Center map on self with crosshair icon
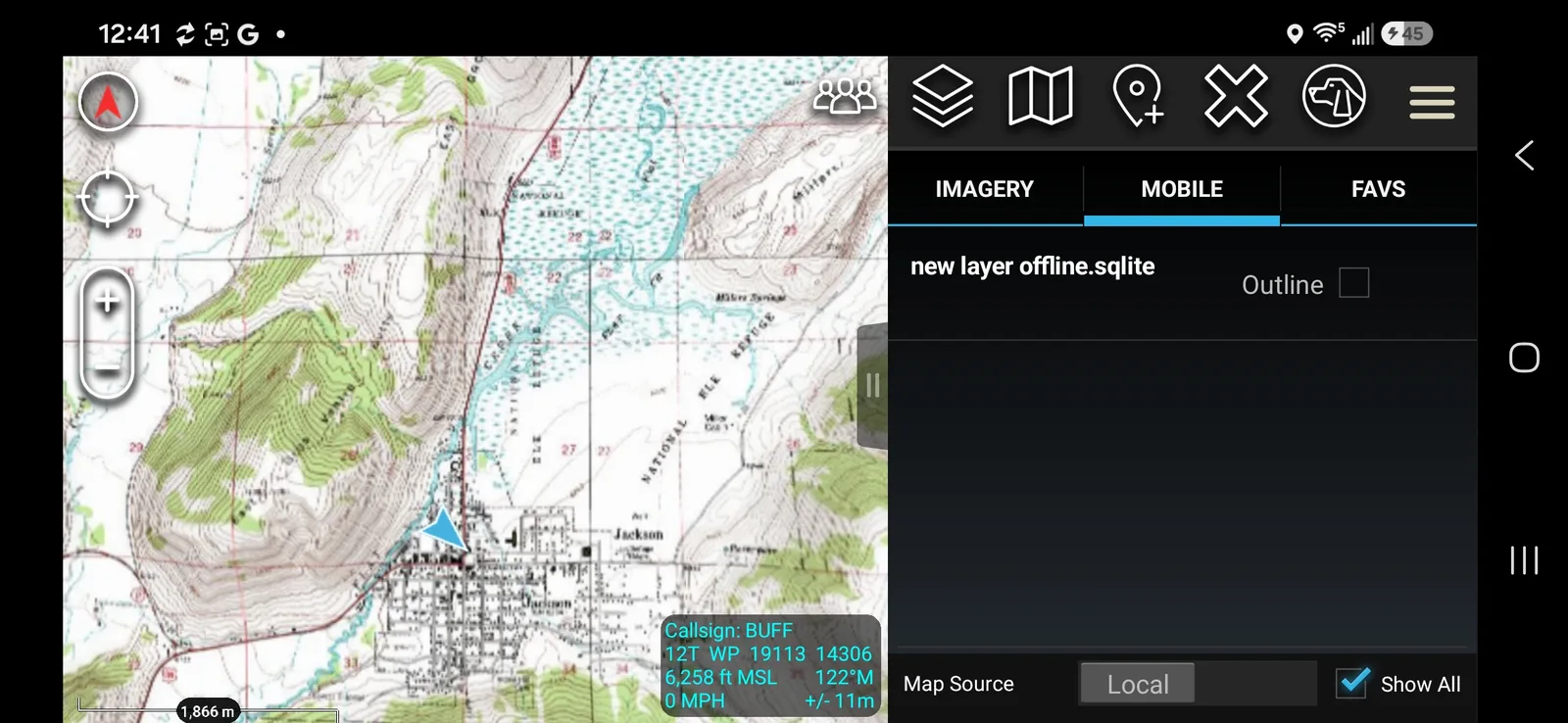 [x=108, y=198]
